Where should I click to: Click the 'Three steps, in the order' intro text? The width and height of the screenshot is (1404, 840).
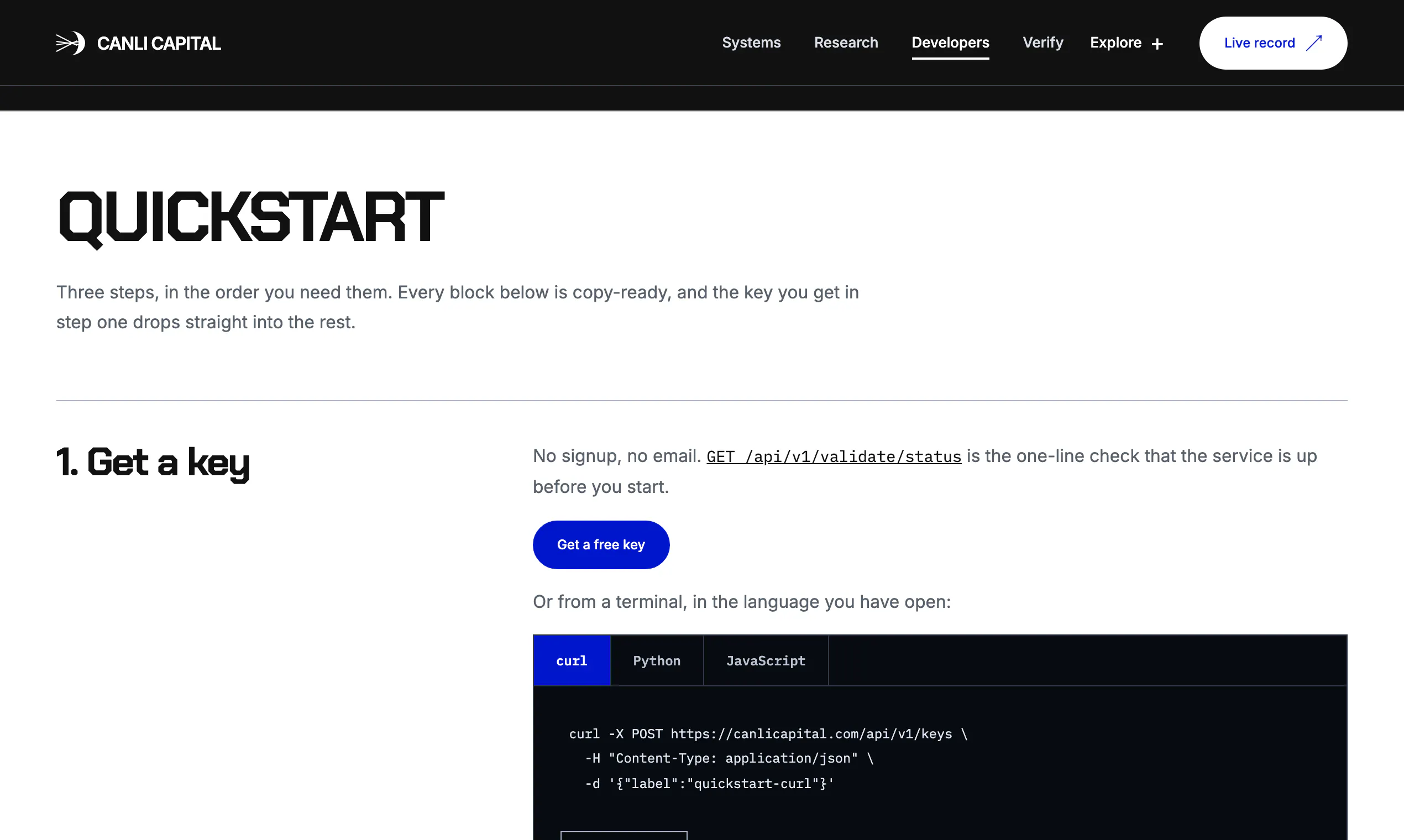pyautogui.click(x=458, y=307)
